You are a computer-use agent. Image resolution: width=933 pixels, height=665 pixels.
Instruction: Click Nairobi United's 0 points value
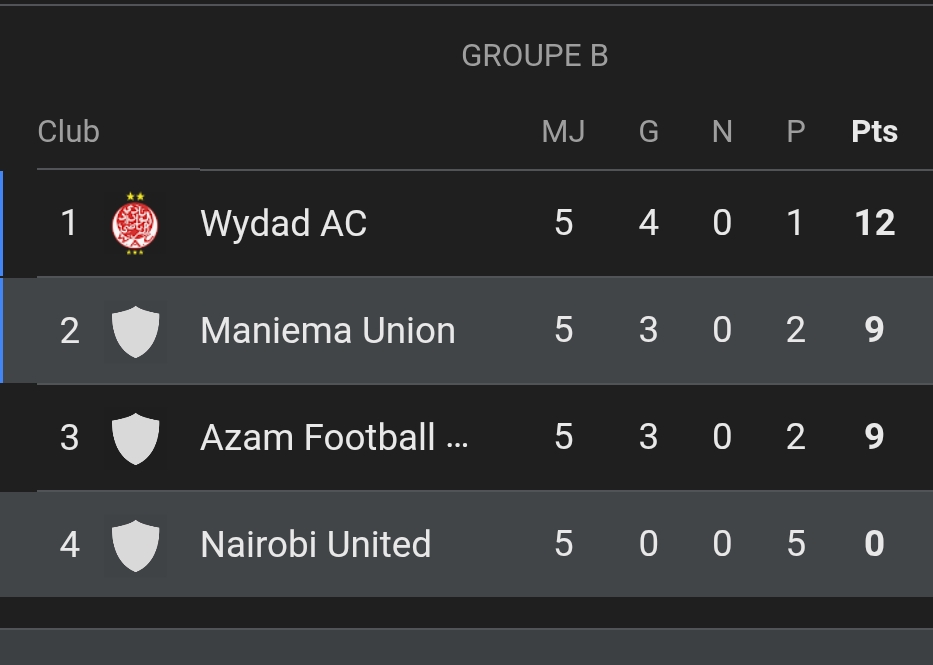874,545
